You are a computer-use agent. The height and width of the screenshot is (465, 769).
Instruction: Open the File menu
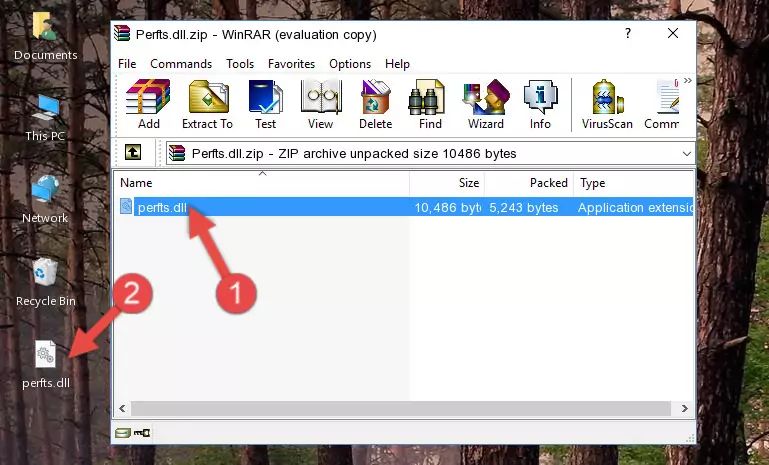point(127,64)
